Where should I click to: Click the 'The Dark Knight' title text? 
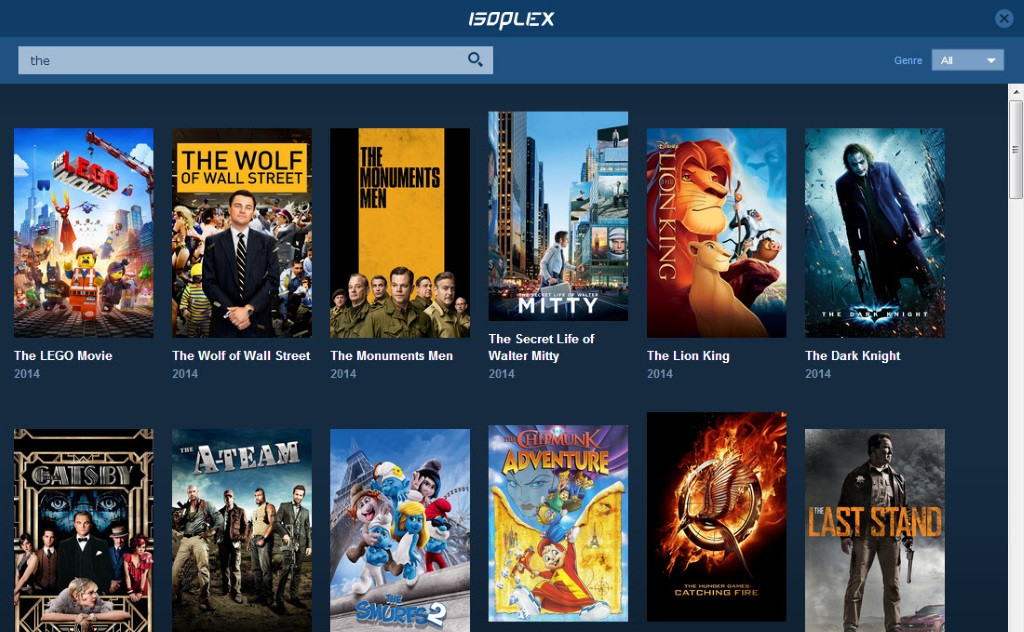pos(852,356)
